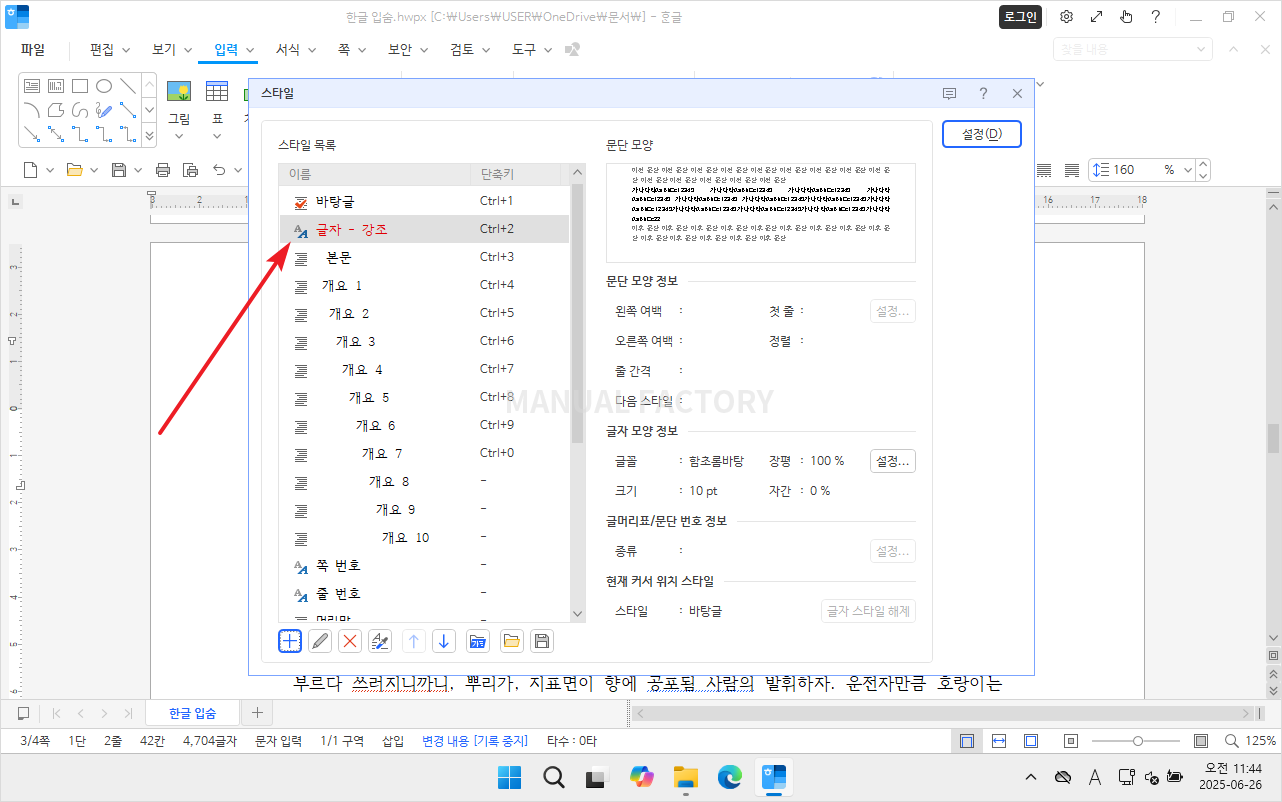Insert a picture with the 그림 icon

point(179,92)
